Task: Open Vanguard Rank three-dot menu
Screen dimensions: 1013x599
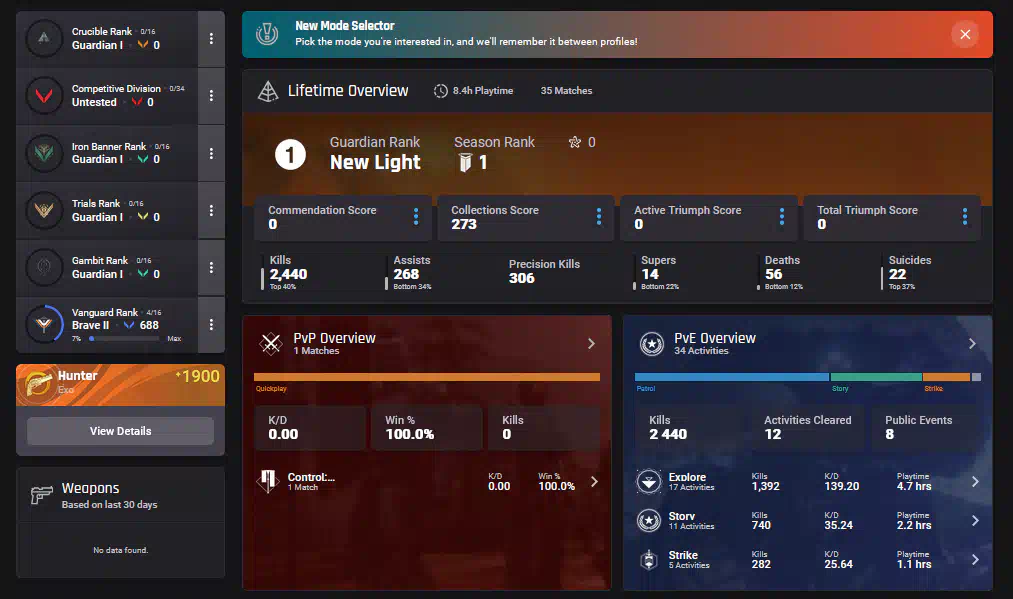Action: [x=211, y=324]
